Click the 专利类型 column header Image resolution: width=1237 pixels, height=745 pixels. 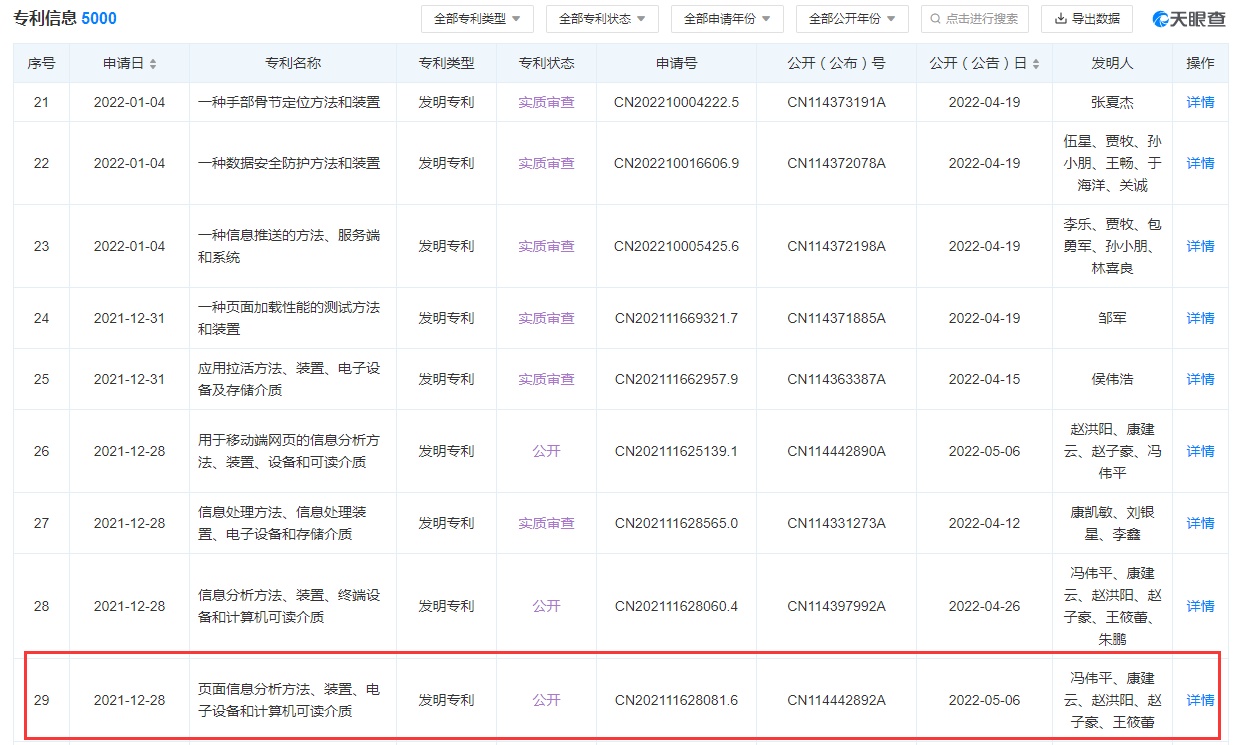446,63
